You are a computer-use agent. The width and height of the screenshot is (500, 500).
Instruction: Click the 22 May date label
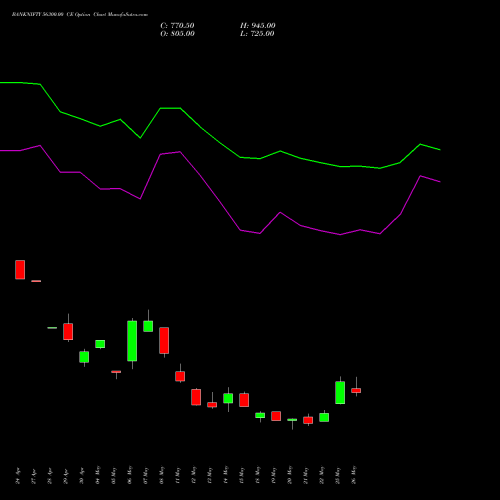coord(322,475)
